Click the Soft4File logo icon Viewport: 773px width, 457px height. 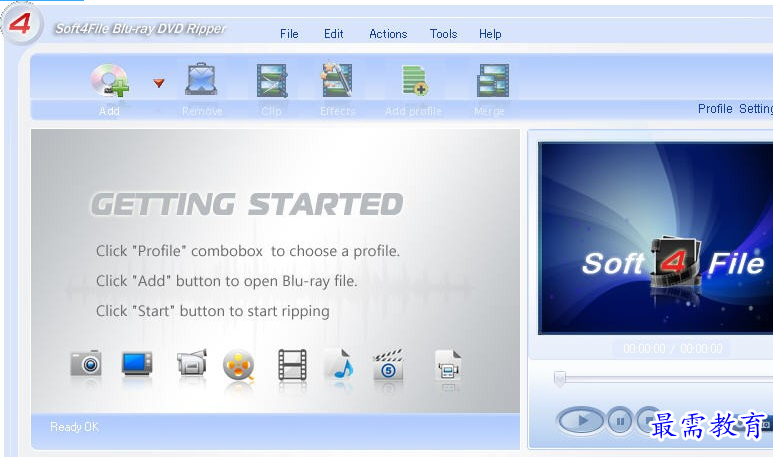point(20,23)
